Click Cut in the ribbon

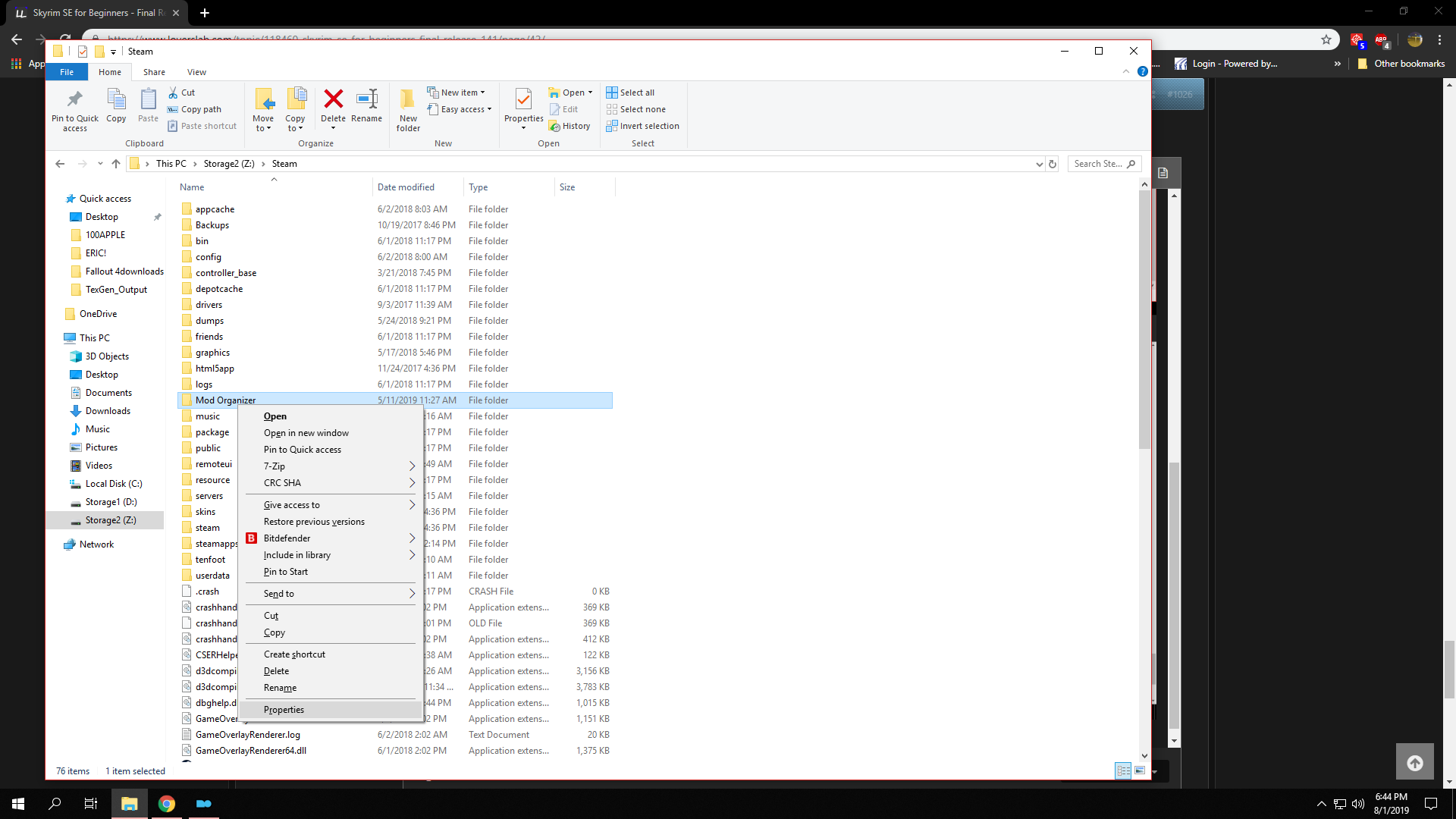pos(182,93)
